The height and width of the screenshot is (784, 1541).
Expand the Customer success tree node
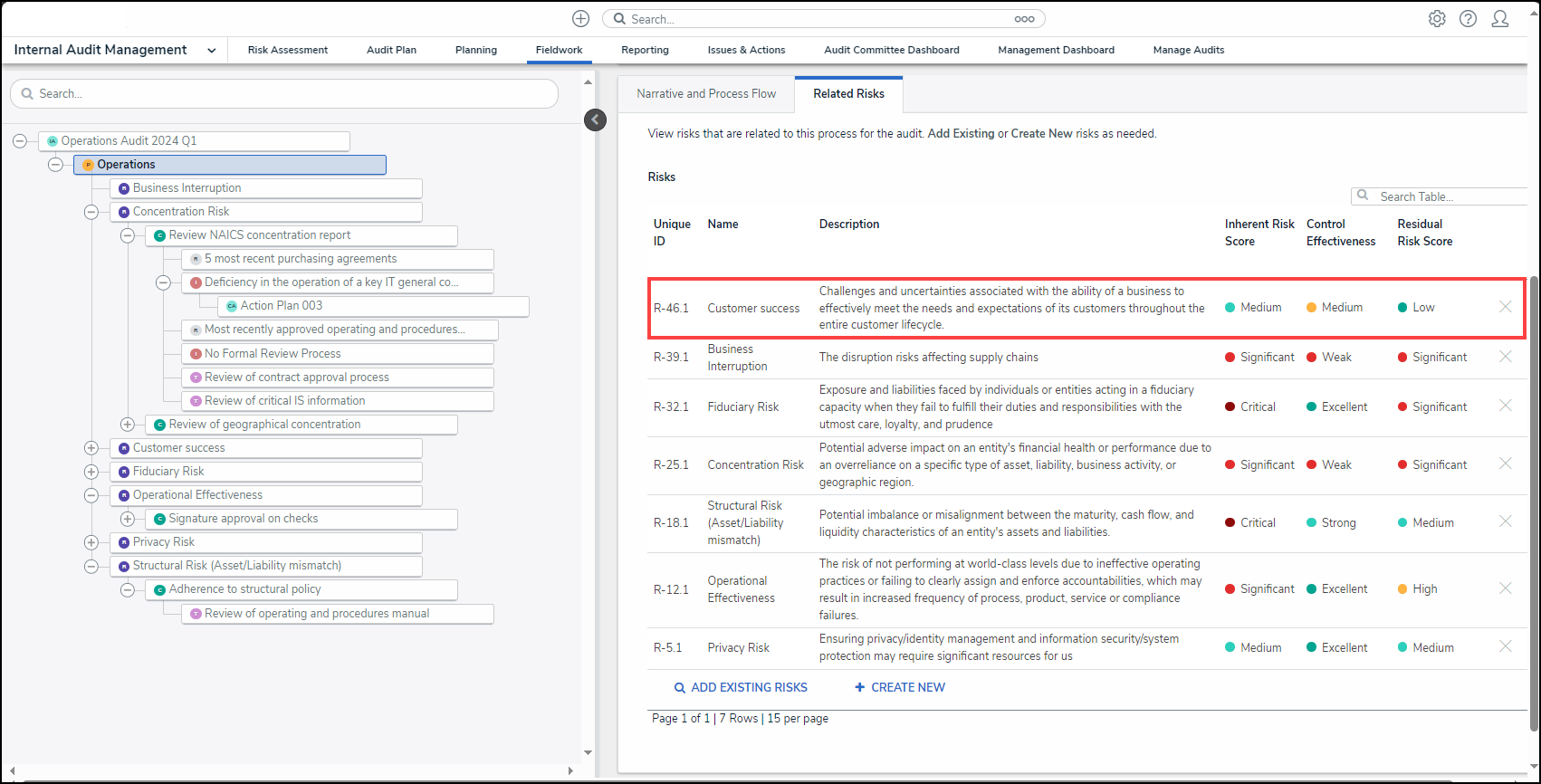pyautogui.click(x=91, y=448)
